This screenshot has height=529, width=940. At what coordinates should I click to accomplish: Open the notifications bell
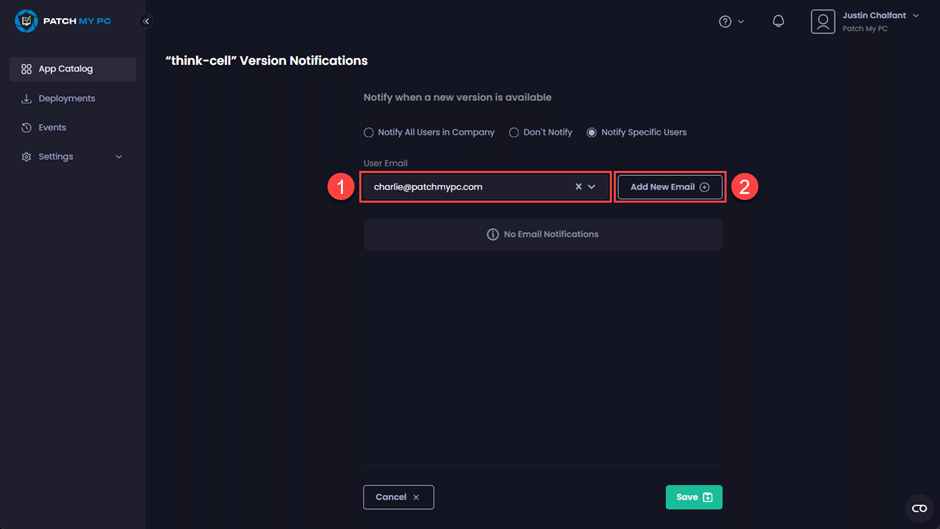pos(778,22)
